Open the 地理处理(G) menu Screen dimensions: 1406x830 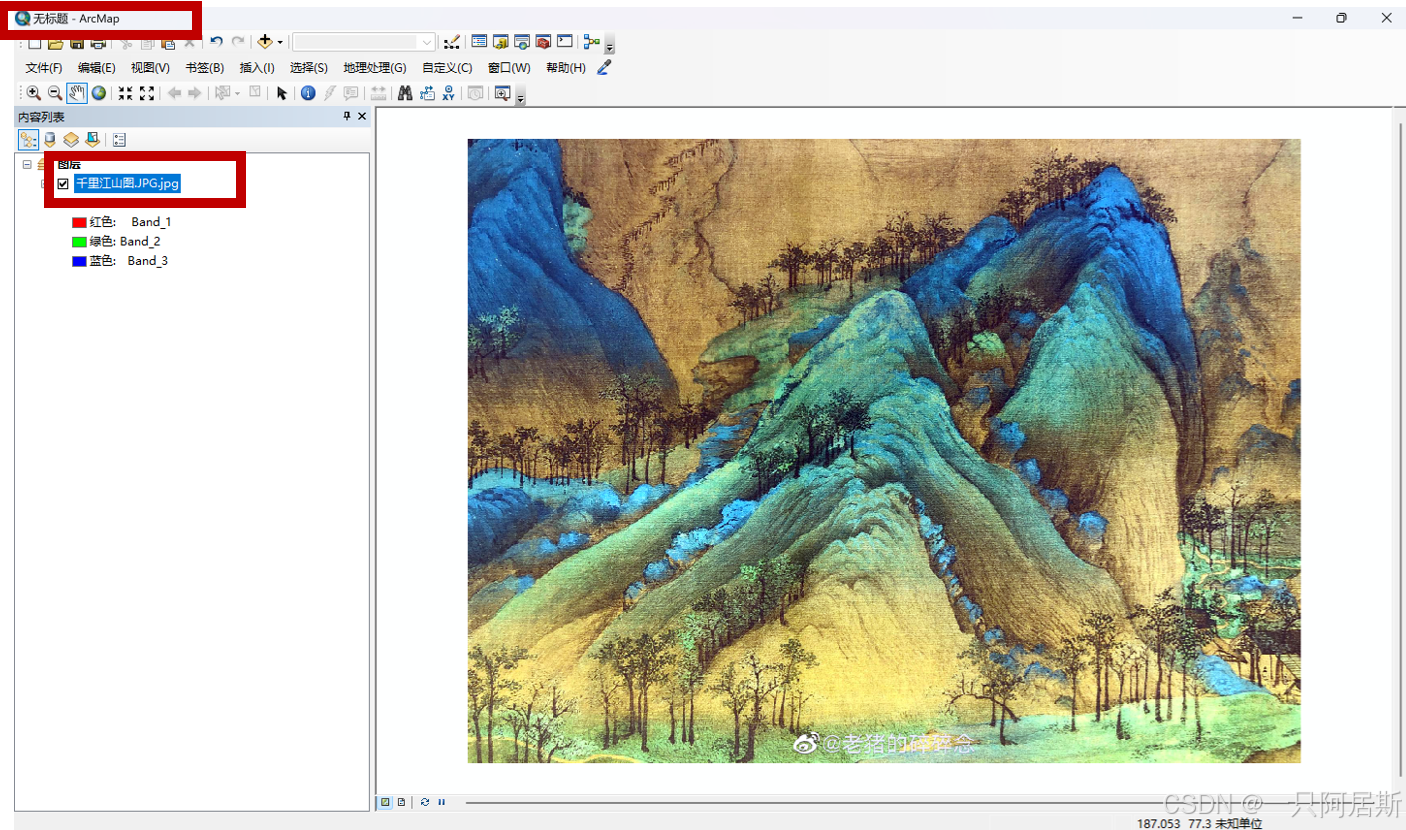pos(375,68)
